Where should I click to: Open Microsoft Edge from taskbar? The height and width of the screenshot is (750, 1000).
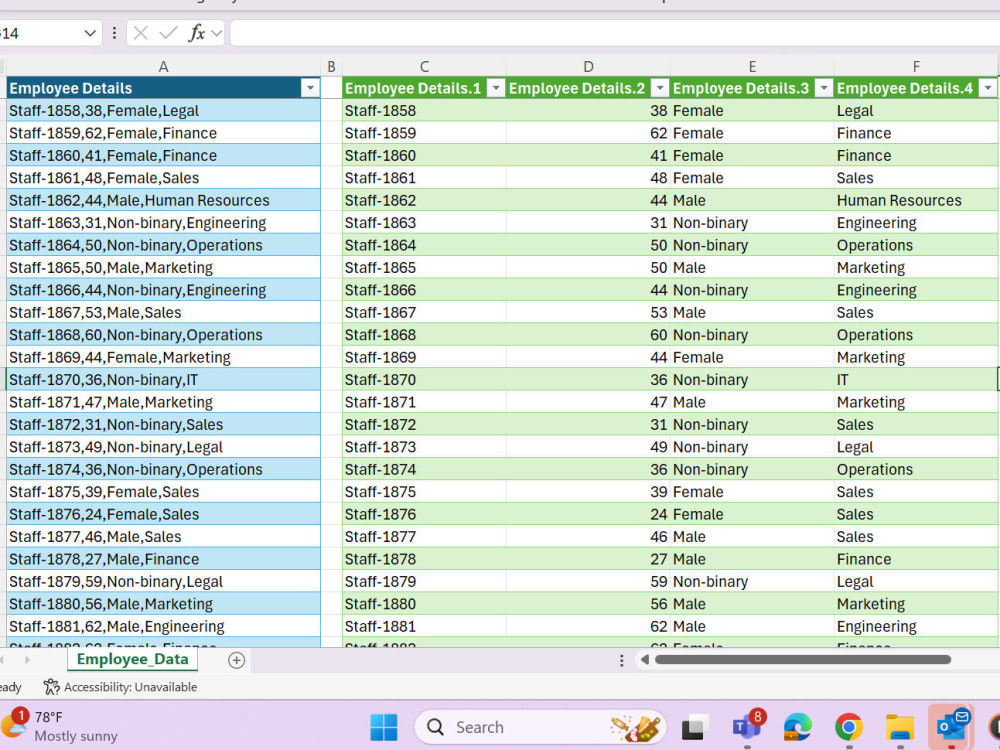[798, 728]
